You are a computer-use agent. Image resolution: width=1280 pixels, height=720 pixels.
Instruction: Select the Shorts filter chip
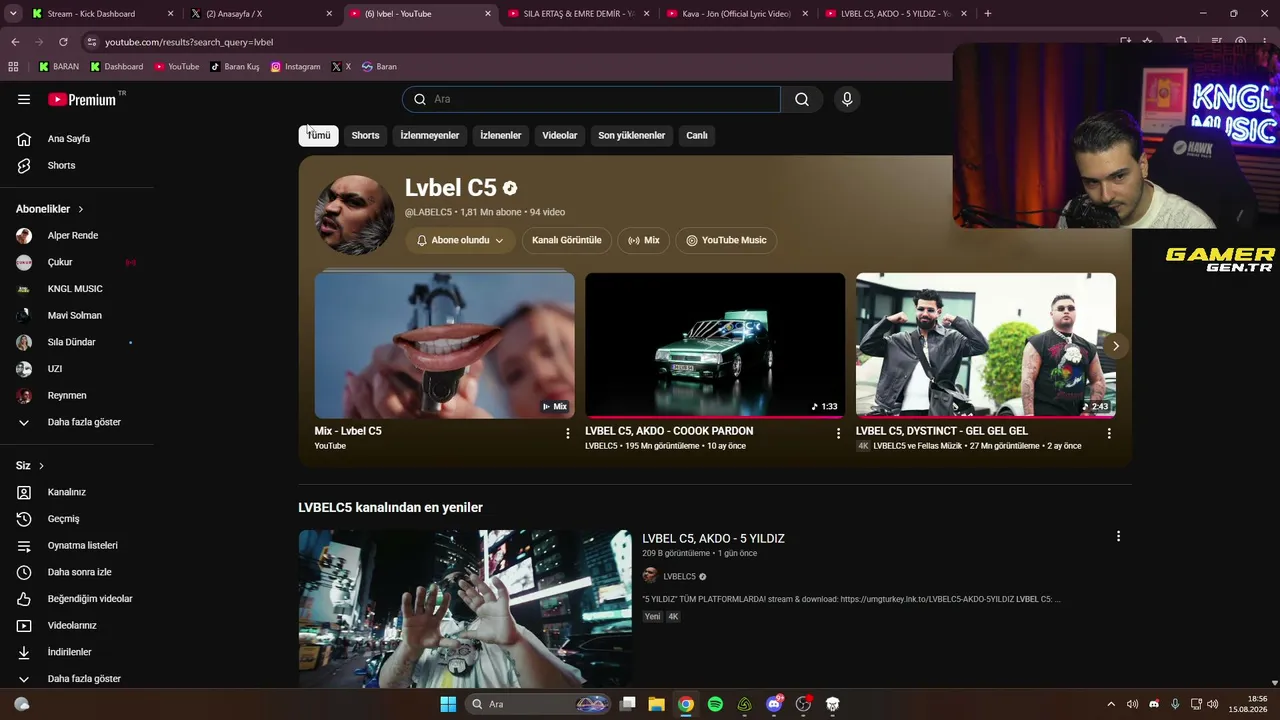click(x=365, y=135)
